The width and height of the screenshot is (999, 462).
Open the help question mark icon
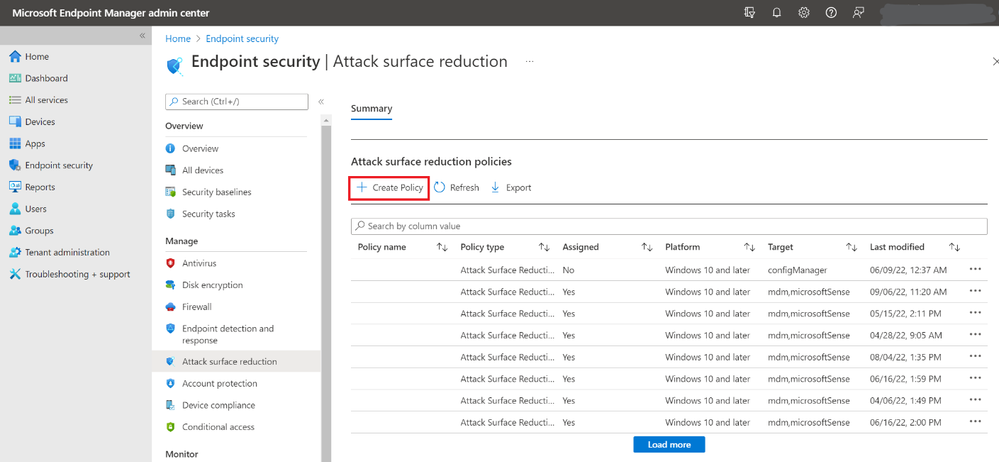pos(831,13)
